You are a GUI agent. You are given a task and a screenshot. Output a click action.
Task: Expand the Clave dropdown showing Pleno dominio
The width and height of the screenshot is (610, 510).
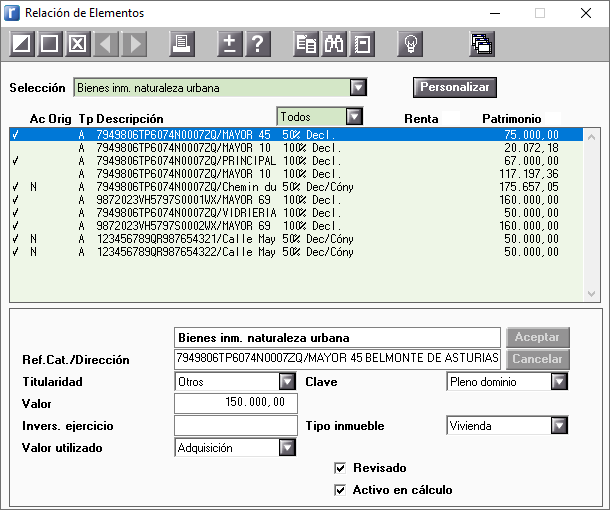[x=559, y=382]
